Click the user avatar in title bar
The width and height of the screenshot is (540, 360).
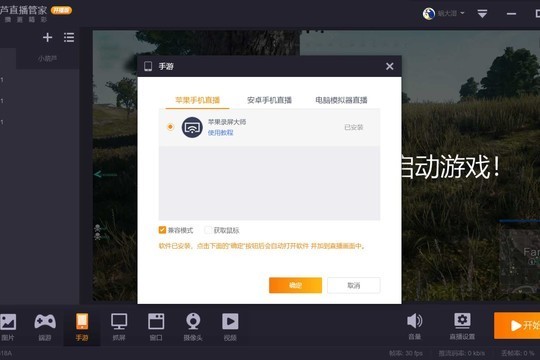click(429, 14)
